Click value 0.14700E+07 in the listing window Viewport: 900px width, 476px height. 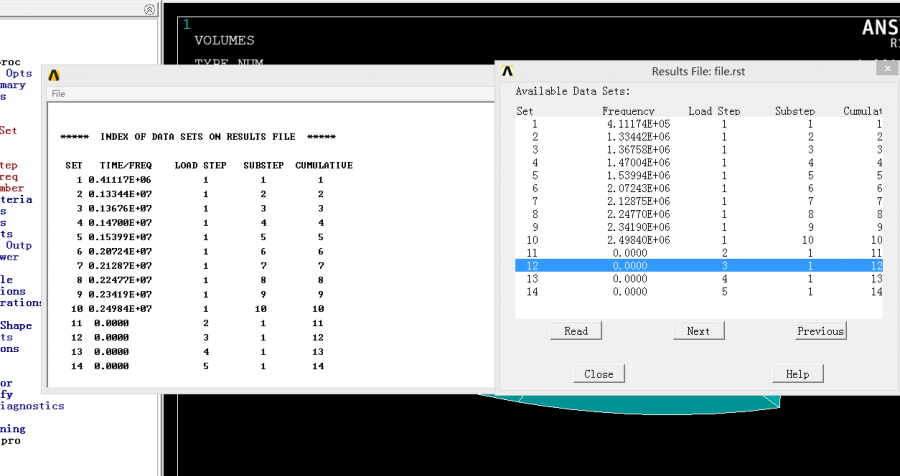[119, 223]
